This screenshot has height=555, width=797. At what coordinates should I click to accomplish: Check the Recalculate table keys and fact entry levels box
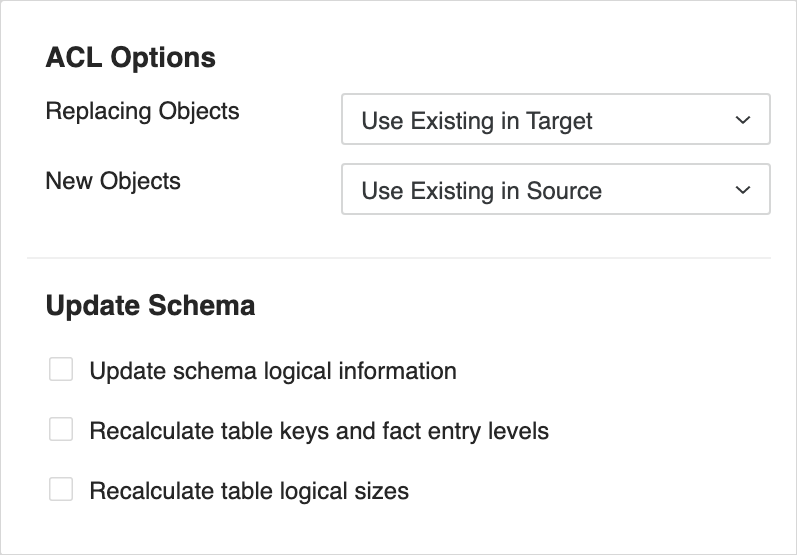click(x=61, y=431)
